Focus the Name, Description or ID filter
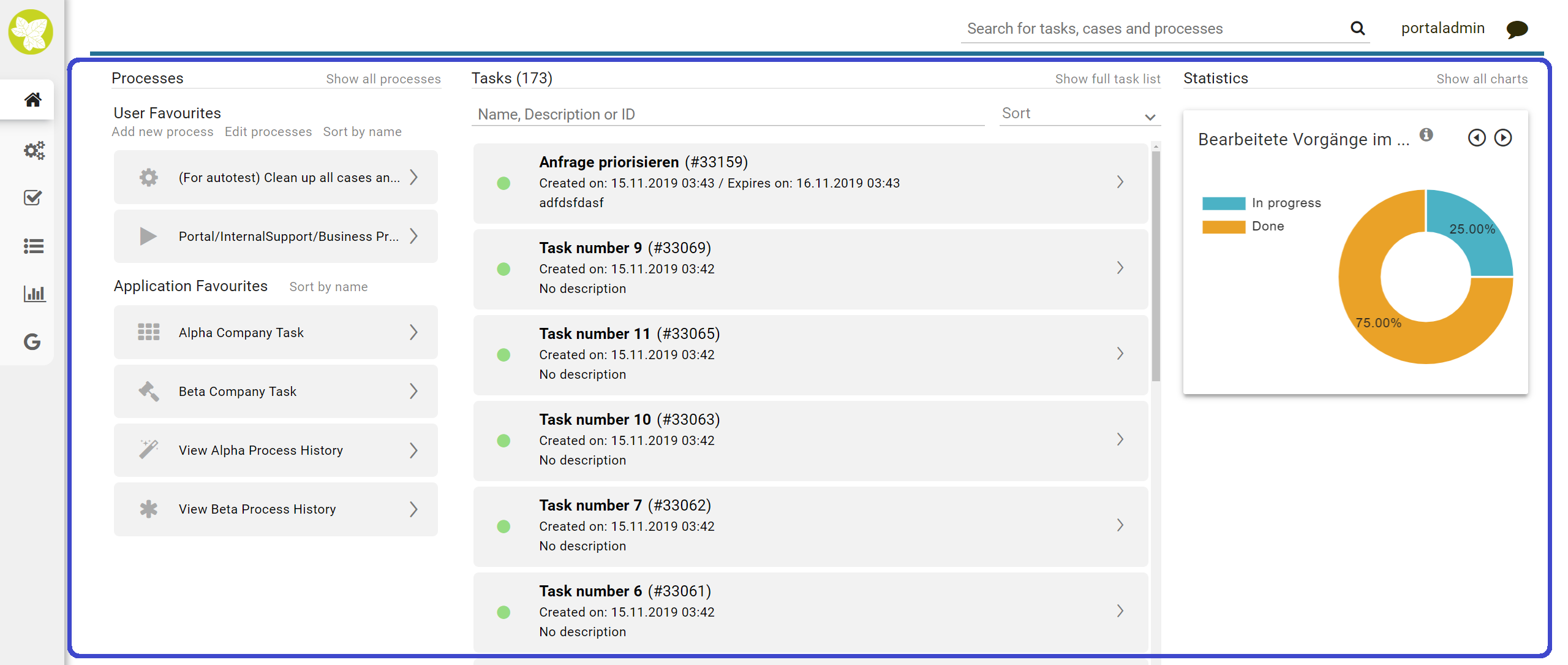The height and width of the screenshot is (665, 1568). point(728,115)
